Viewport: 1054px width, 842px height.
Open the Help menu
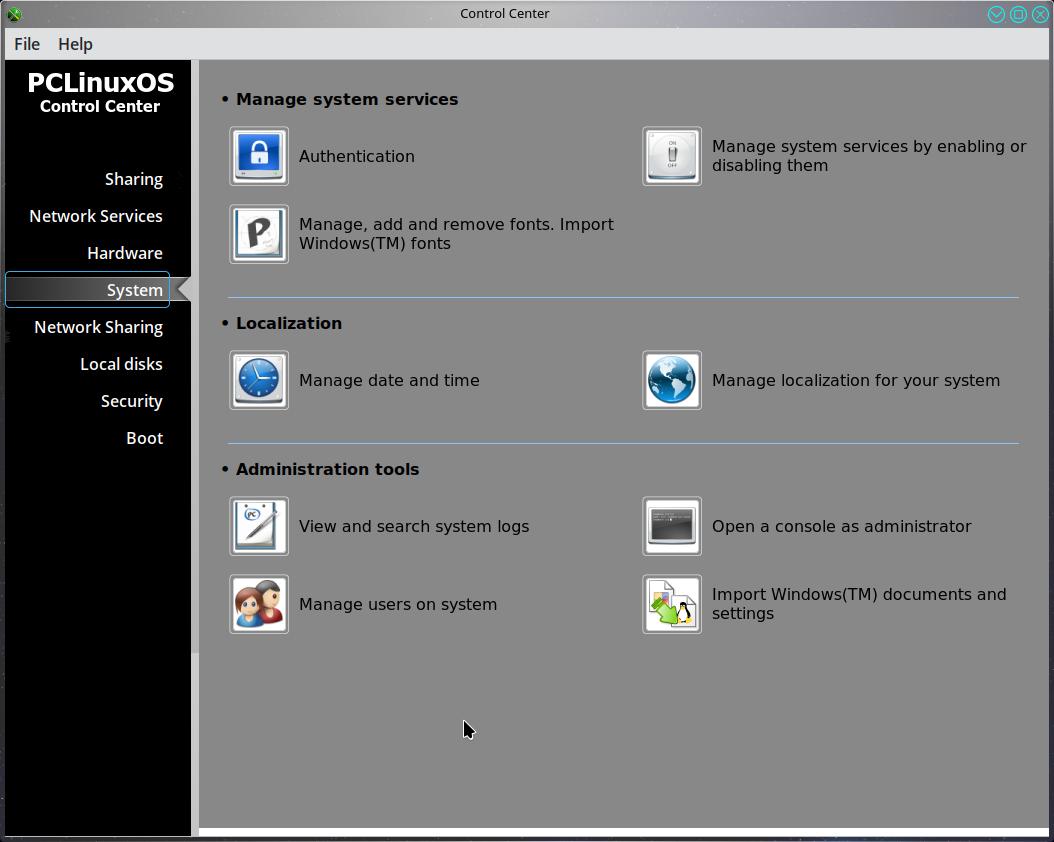[75, 44]
